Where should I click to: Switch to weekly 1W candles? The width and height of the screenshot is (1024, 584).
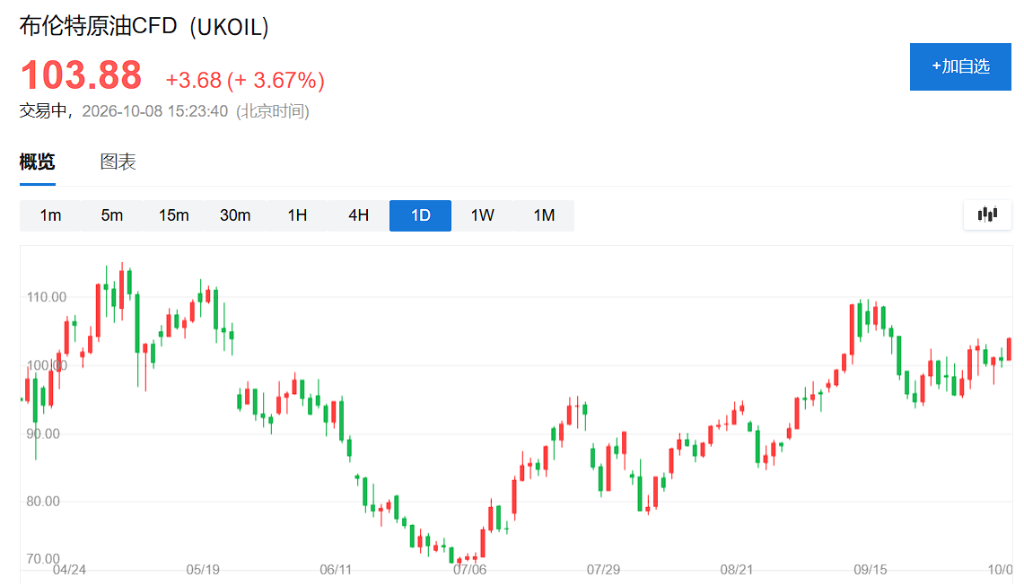click(483, 216)
